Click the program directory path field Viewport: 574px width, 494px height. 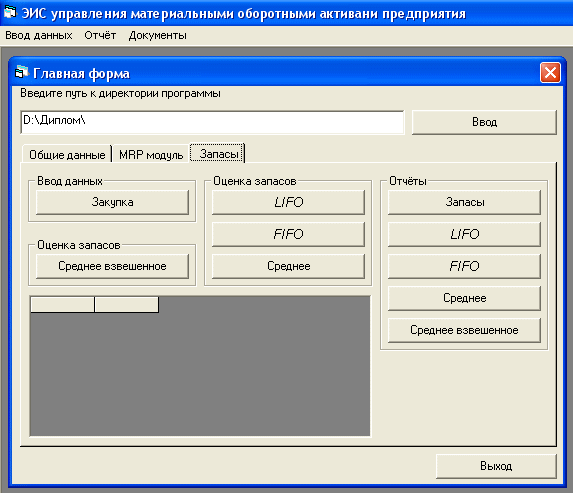point(213,122)
